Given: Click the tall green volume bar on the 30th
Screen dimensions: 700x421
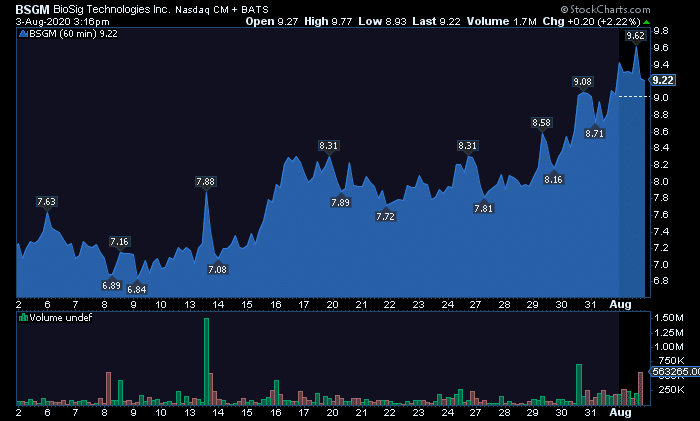Looking at the screenshot, I should coord(579,385).
